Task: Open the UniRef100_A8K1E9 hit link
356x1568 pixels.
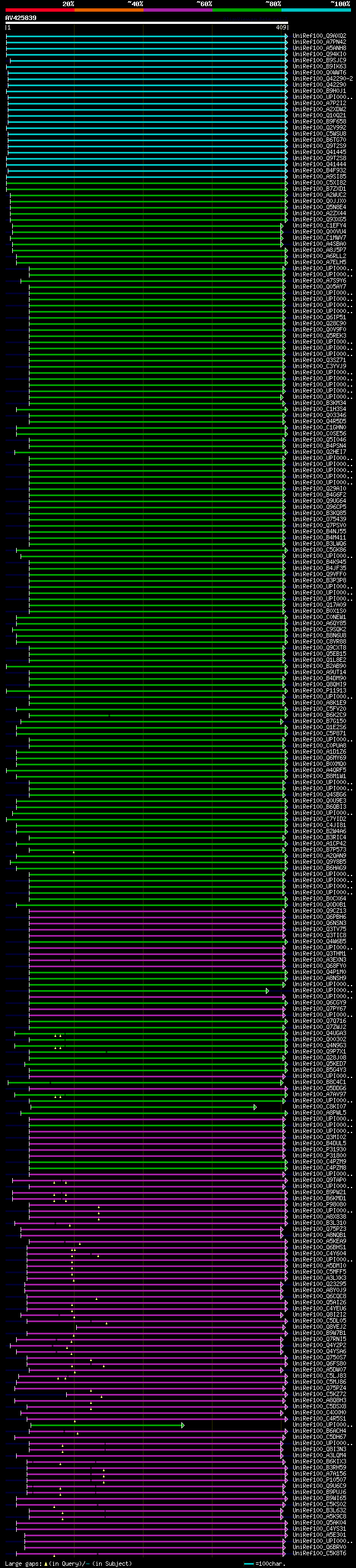Action: [x=319, y=703]
